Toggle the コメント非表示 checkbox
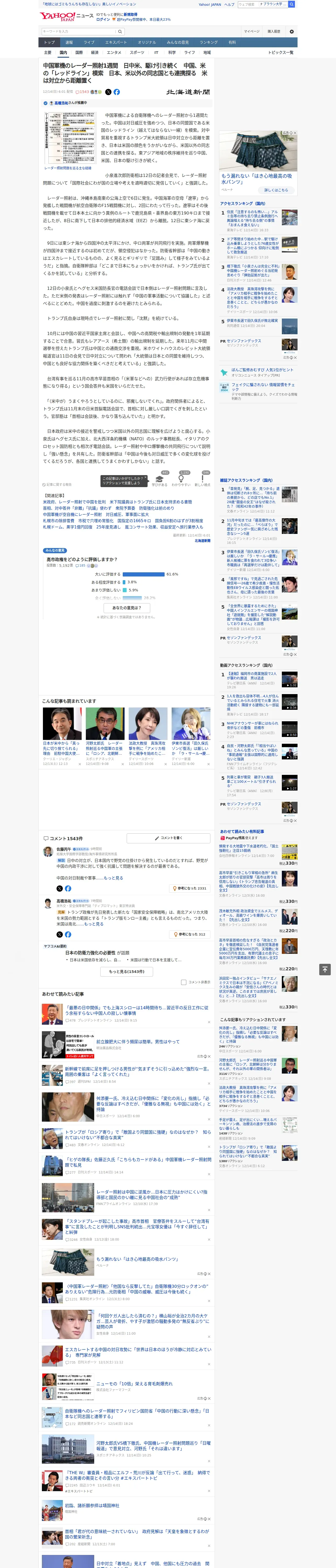Image resolution: width=336 pixels, height=1568 pixels. 183,982
